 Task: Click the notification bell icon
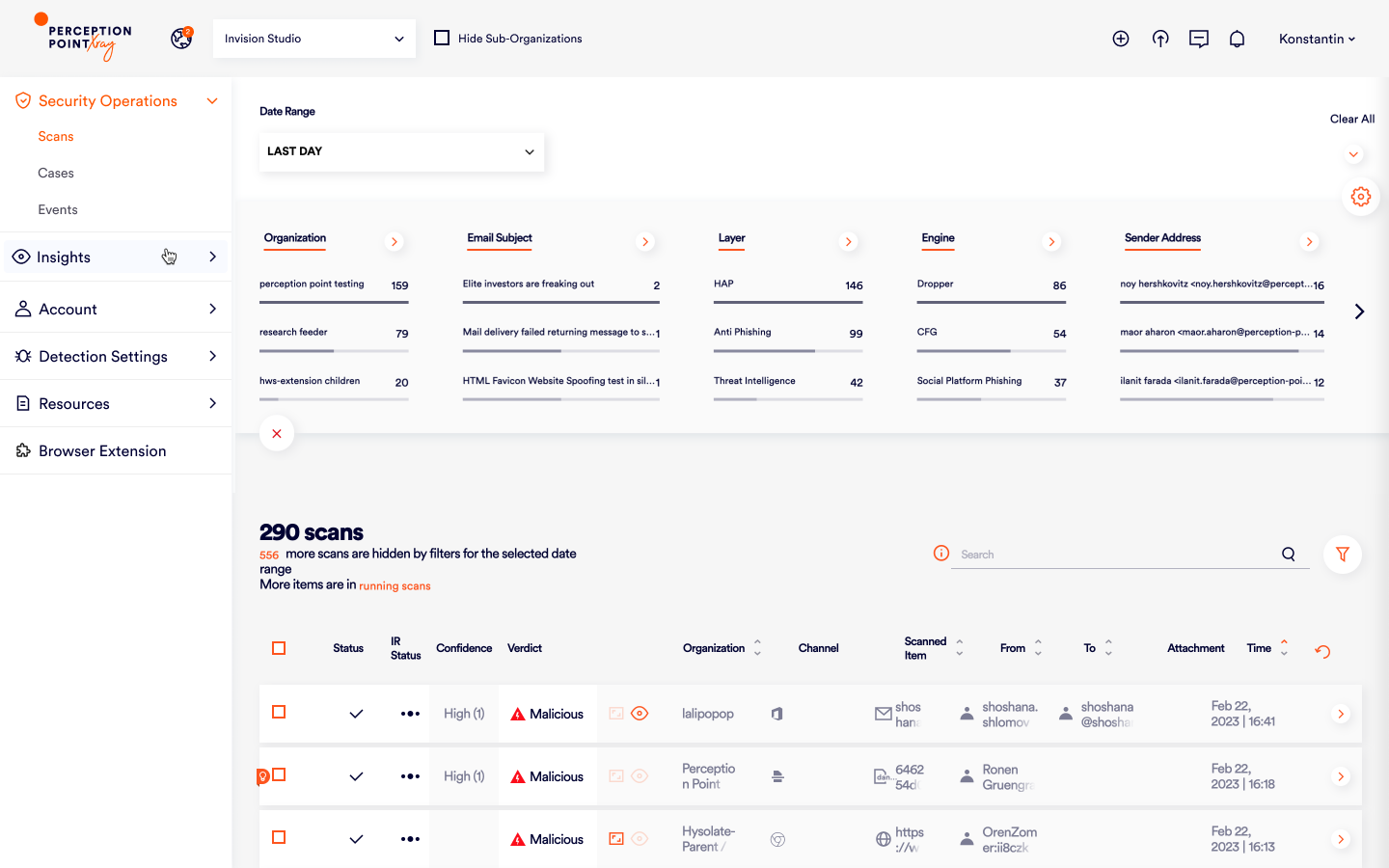(x=1237, y=39)
